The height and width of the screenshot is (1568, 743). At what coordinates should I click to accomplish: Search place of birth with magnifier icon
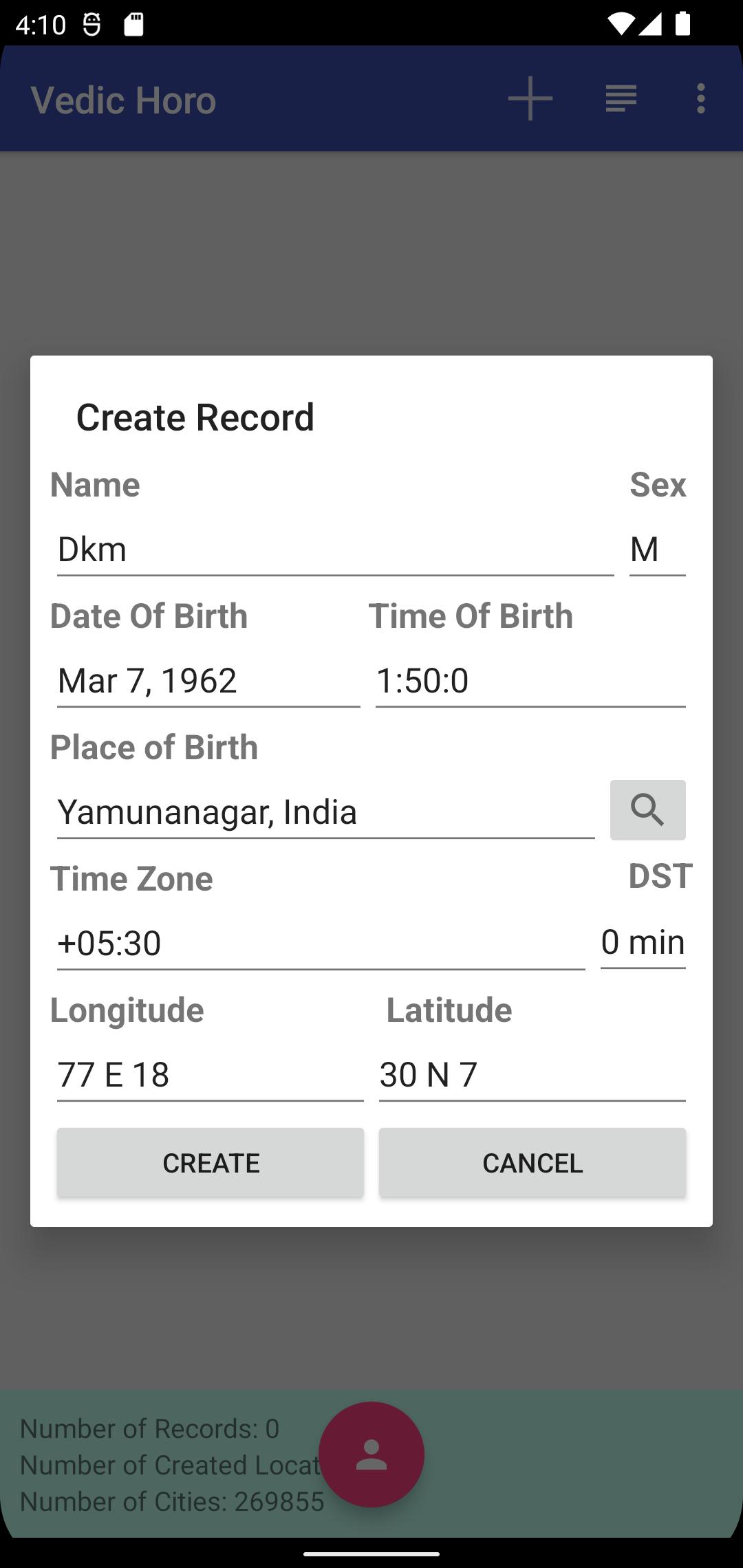pos(647,809)
